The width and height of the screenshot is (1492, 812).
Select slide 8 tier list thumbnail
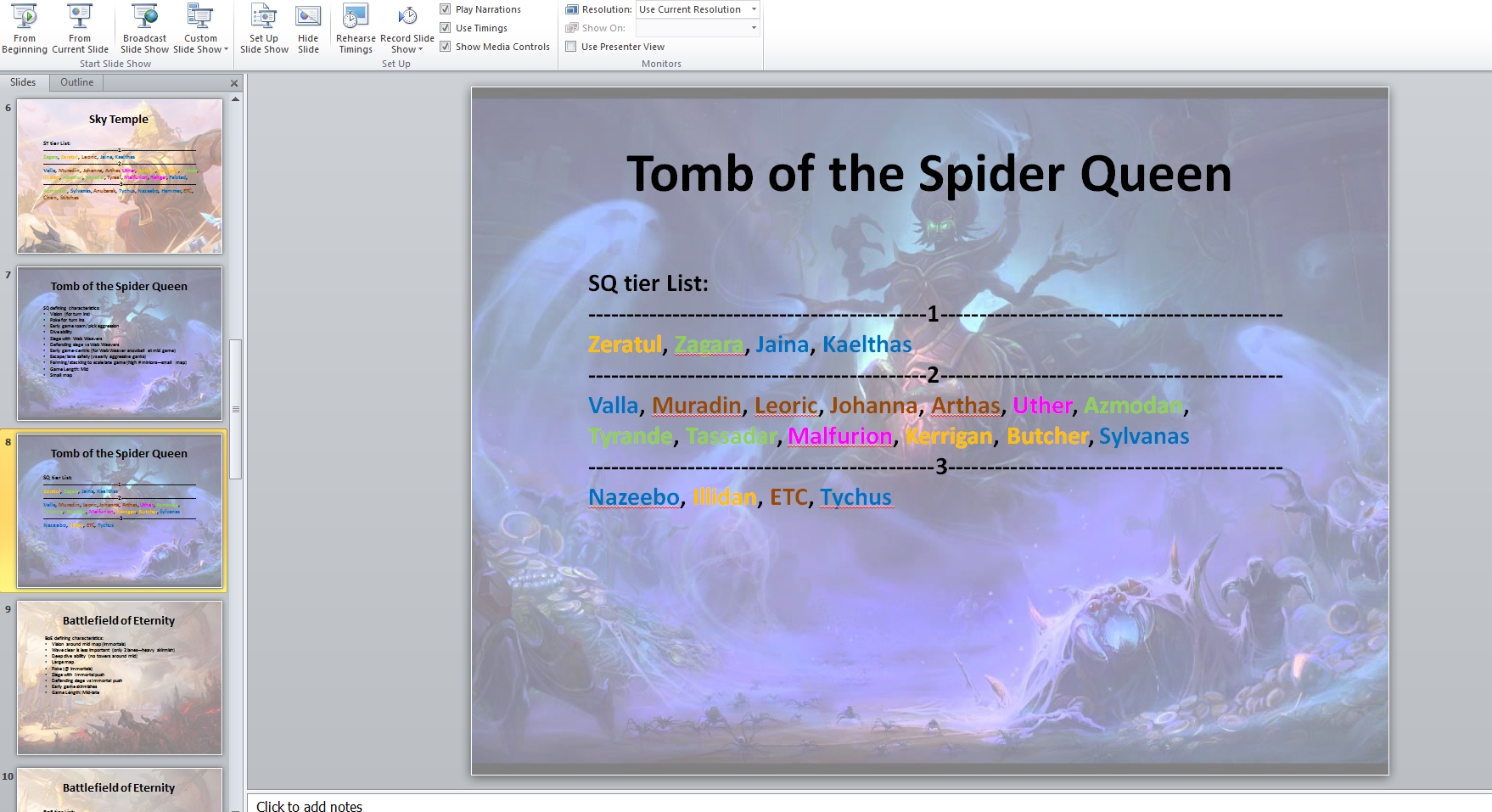click(120, 511)
